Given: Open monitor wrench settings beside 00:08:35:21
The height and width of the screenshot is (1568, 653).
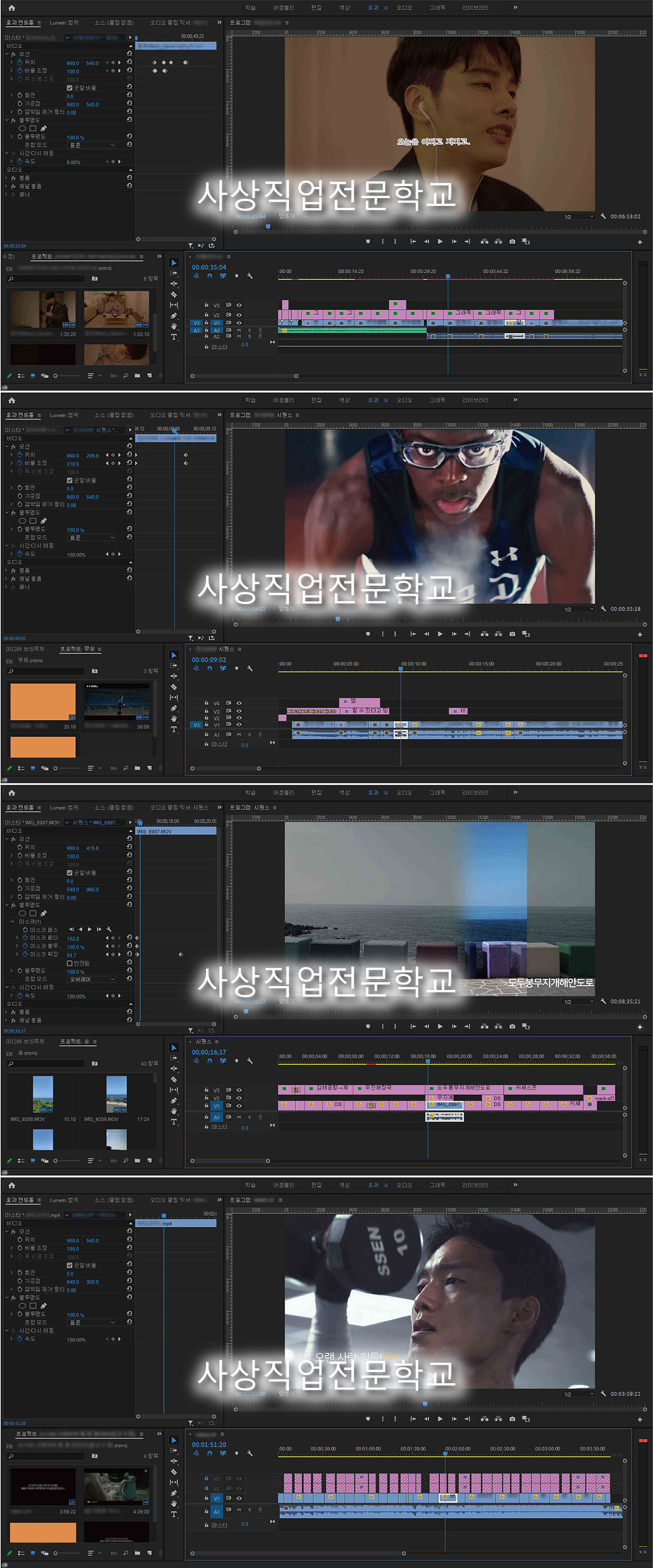Looking at the screenshot, I should 603,1002.
